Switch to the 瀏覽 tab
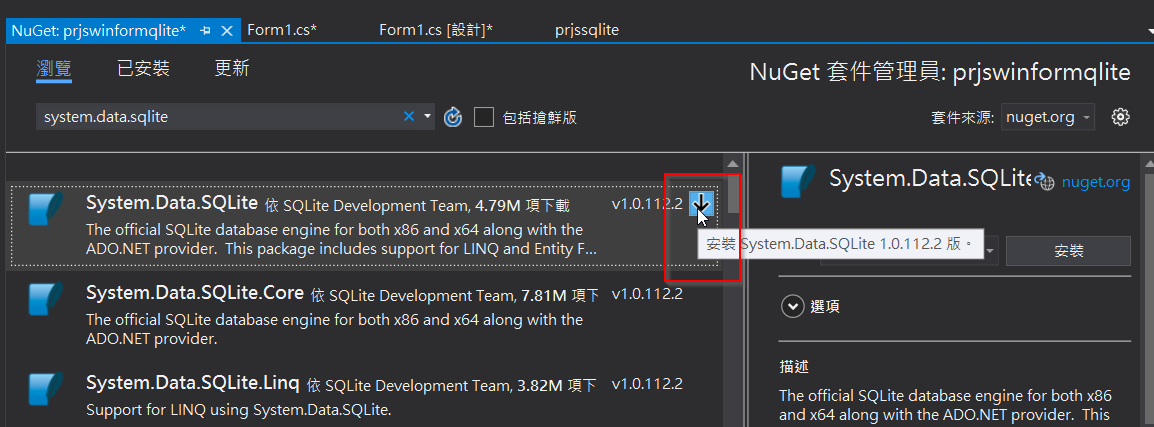The image size is (1154, 427). tap(54, 68)
